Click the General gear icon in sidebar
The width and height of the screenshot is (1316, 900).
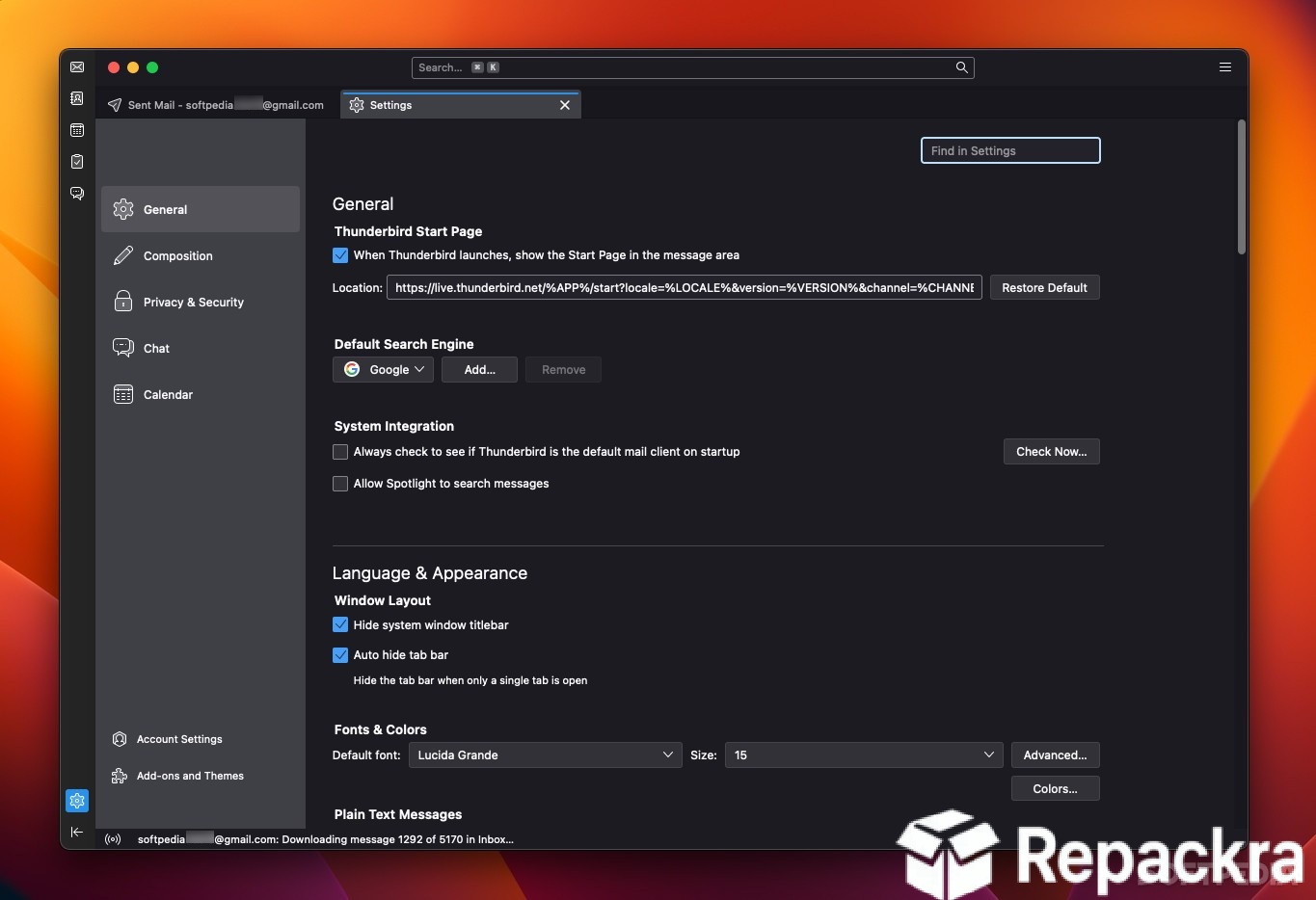click(123, 209)
